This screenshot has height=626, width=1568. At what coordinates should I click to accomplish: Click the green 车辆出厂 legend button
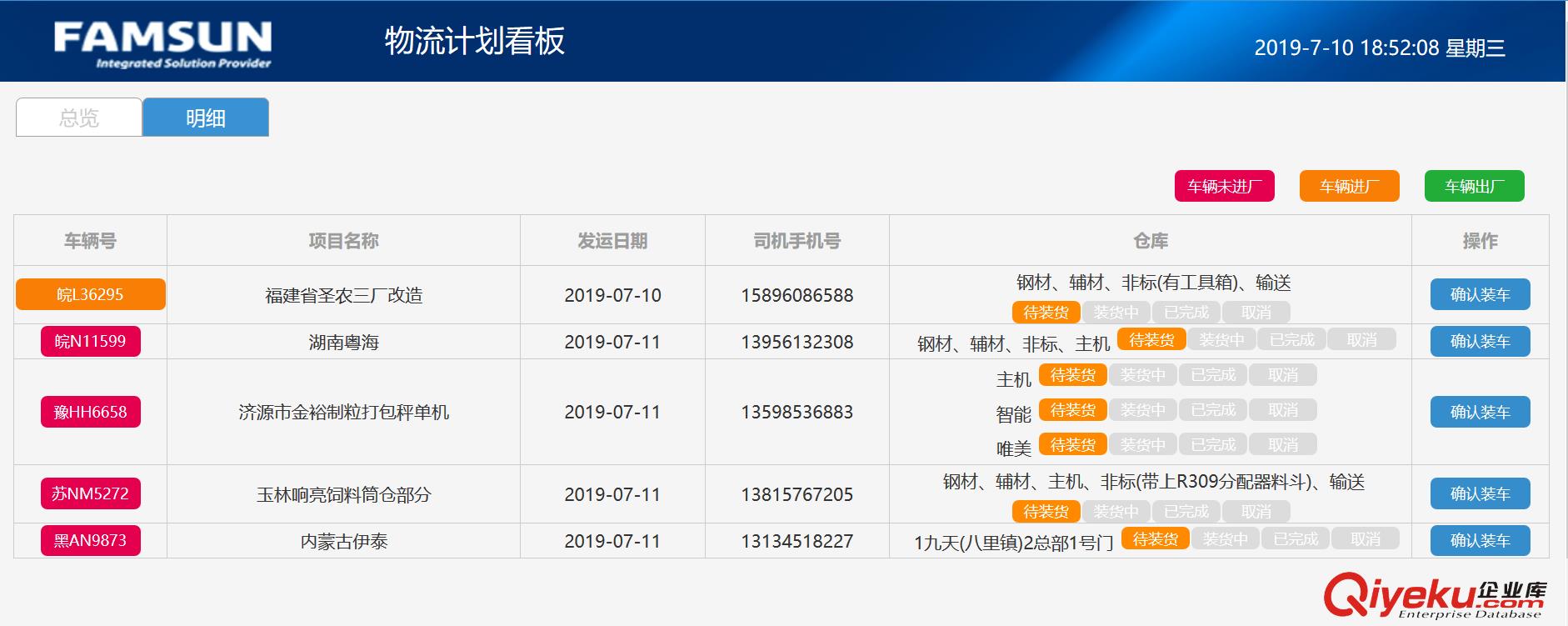[x=1474, y=186]
